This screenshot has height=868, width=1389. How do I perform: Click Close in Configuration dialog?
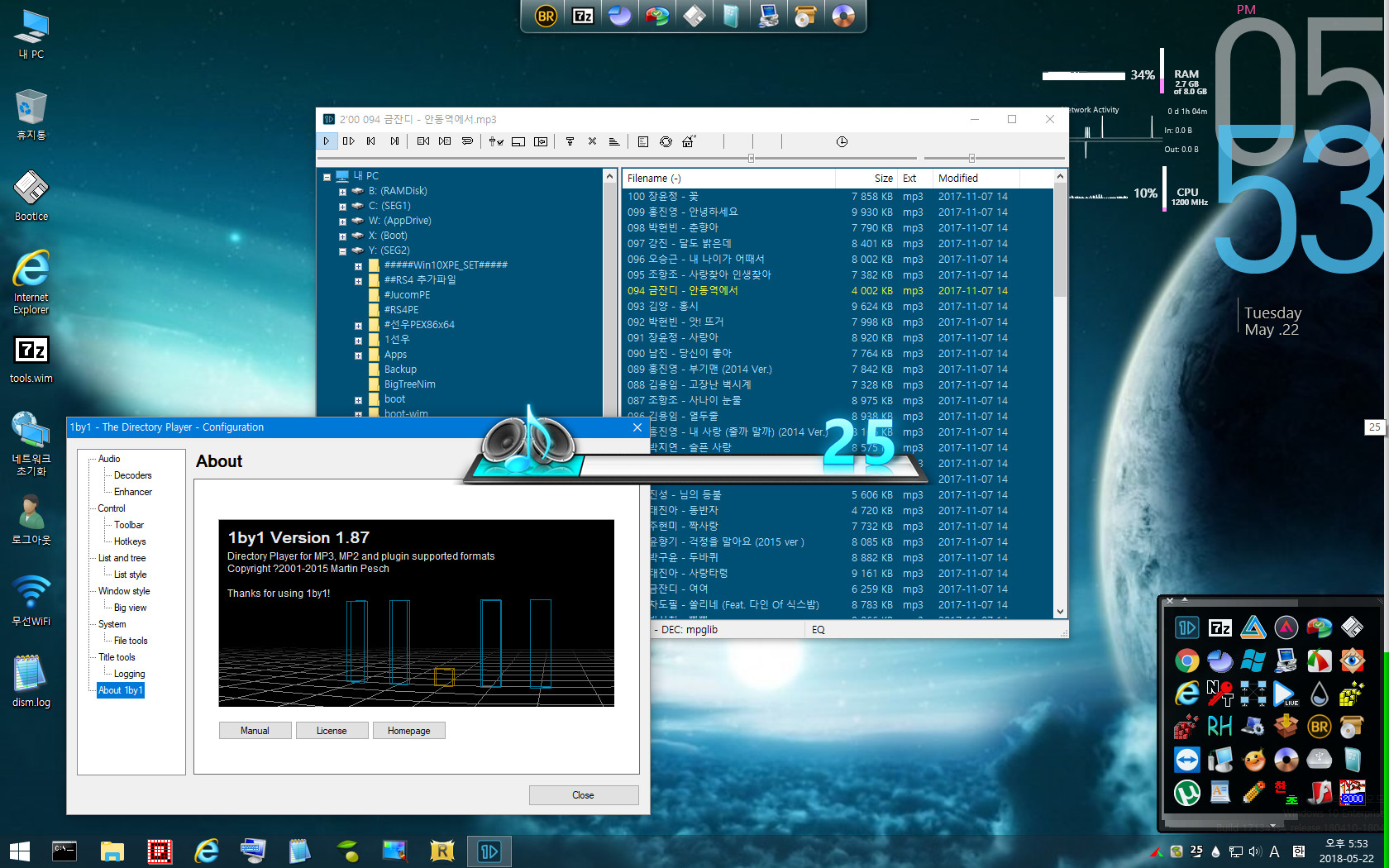click(x=583, y=795)
